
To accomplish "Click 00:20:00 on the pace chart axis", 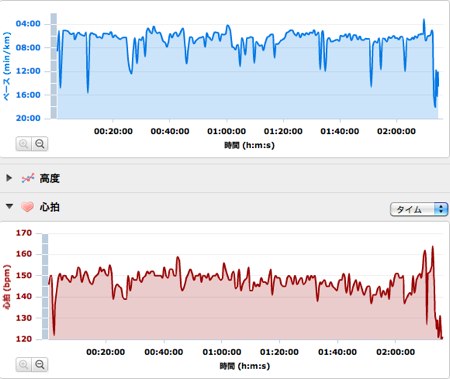I will pyautogui.click(x=113, y=131).
